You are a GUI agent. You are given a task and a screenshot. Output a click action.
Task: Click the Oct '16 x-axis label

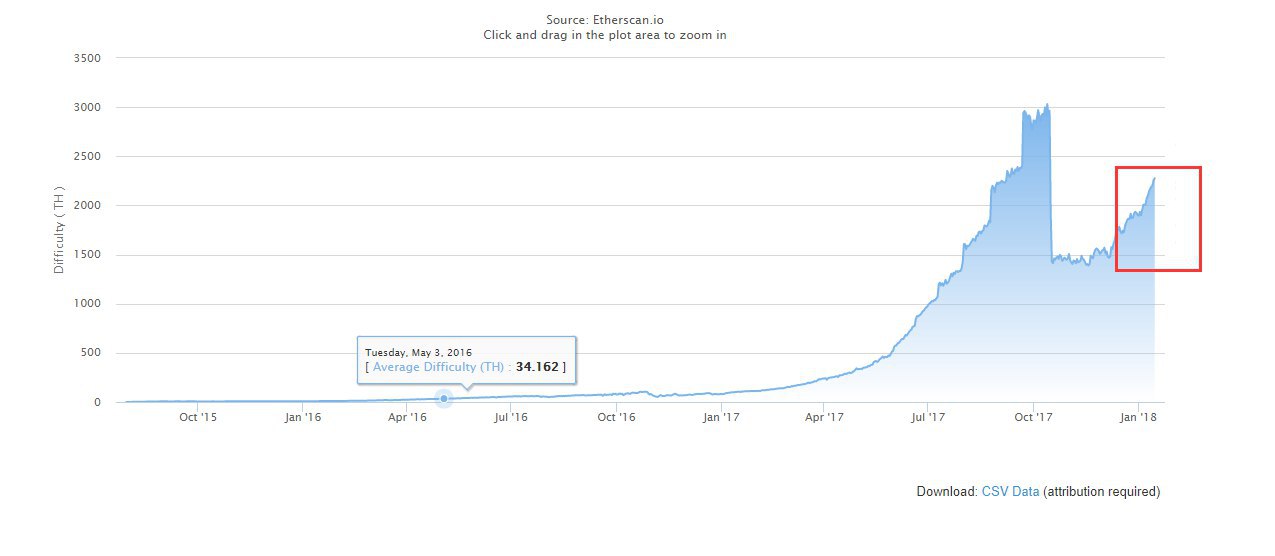pos(616,417)
